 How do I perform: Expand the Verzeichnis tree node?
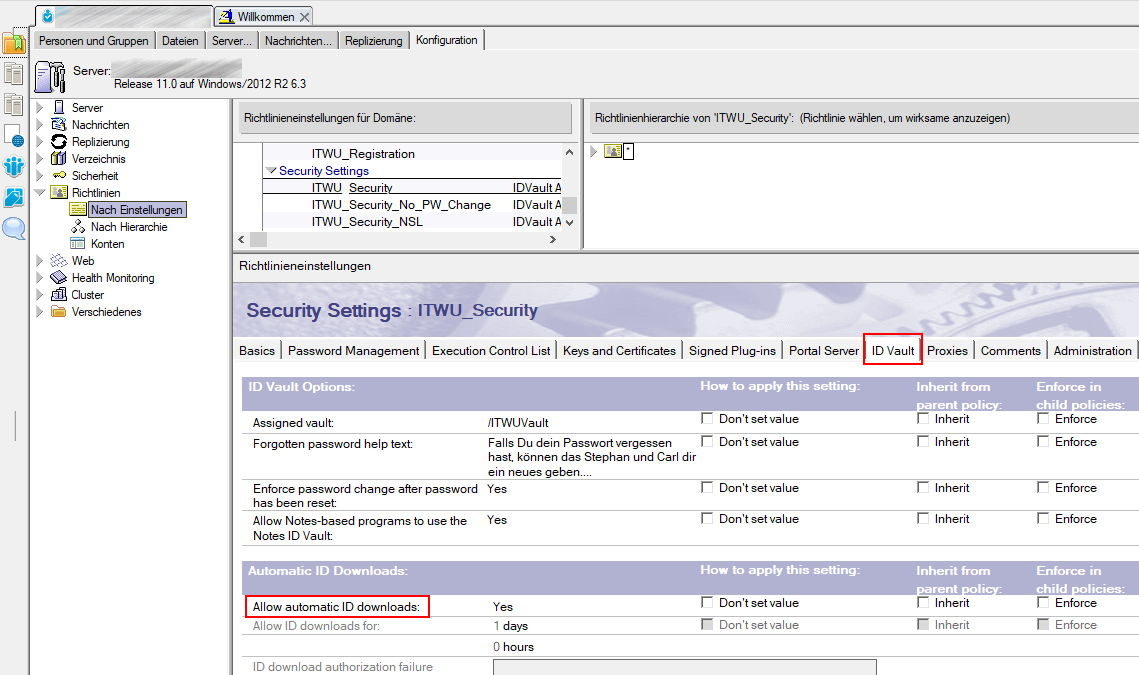point(40,158)
